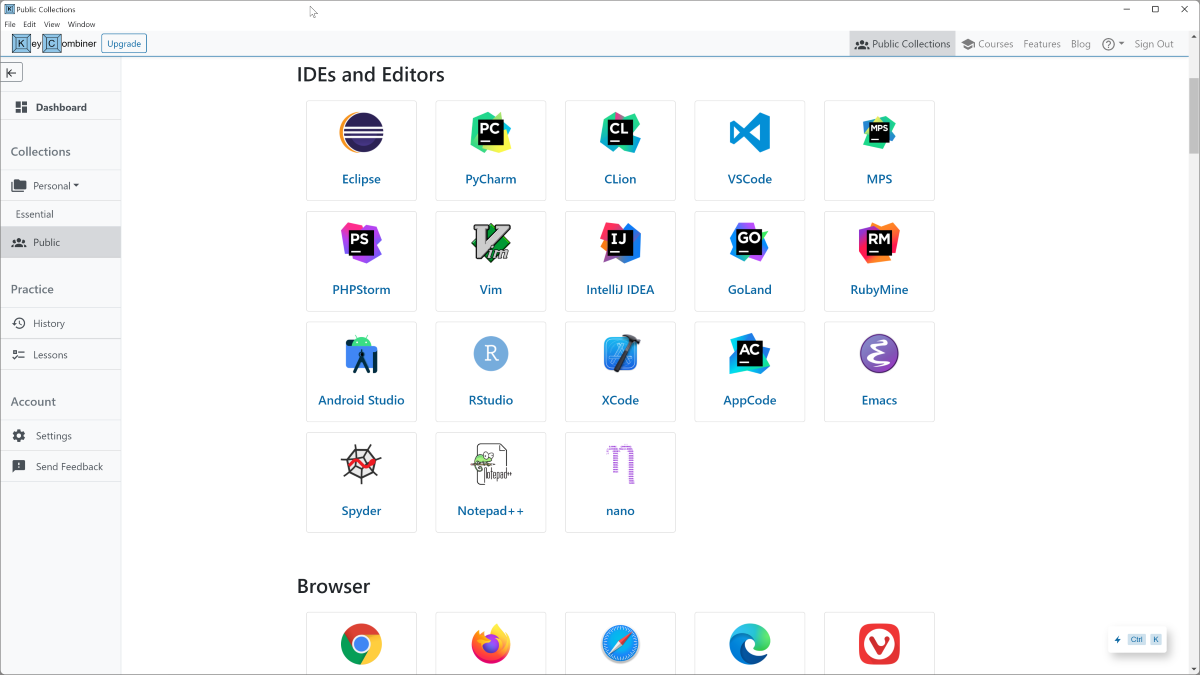1200x675 pixels.
Task: Open the VSCode collection icon
Action: pyautogui.click(x=750, y=133)
